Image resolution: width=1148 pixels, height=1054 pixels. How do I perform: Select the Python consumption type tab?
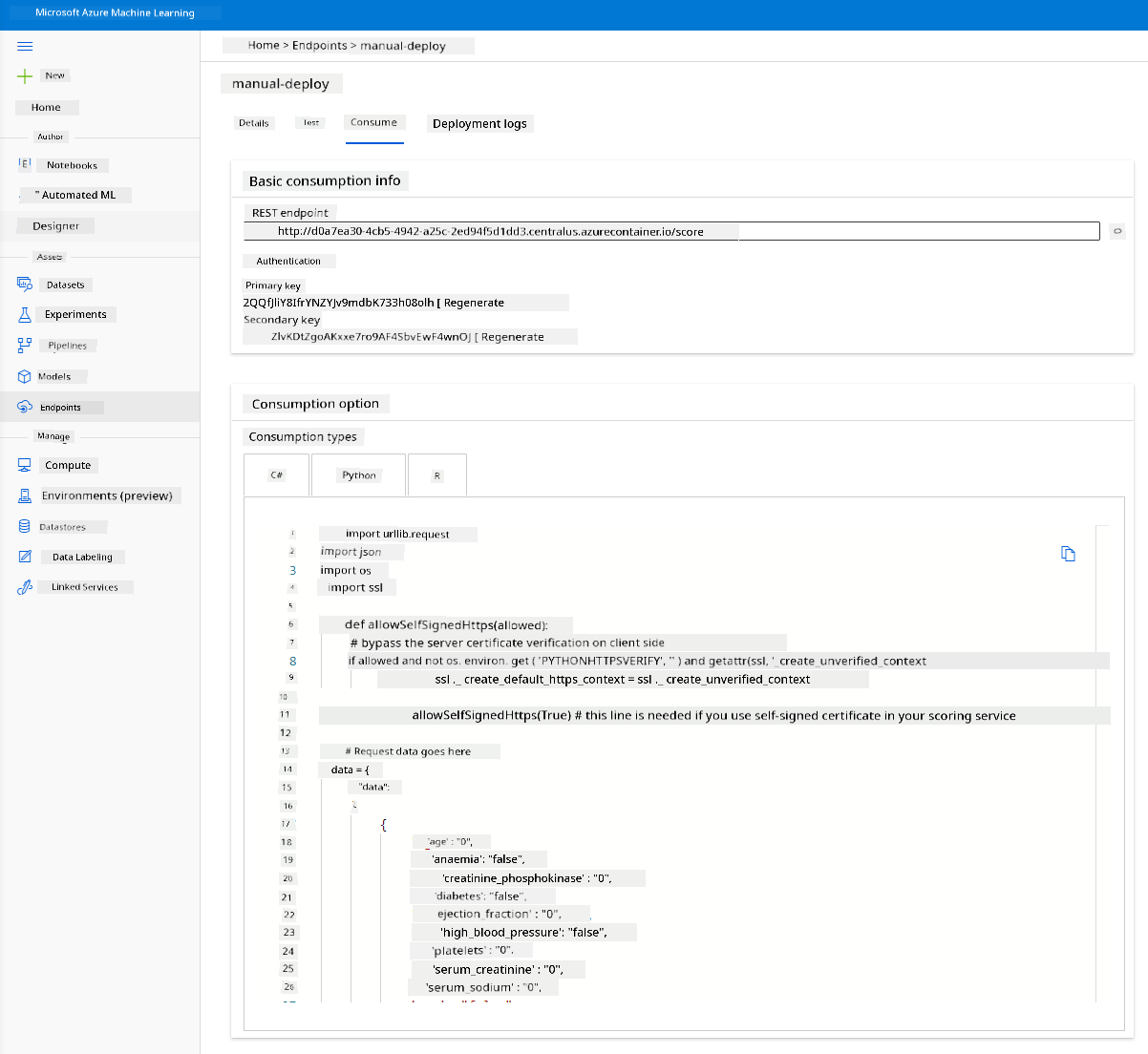tap(359, 474)
